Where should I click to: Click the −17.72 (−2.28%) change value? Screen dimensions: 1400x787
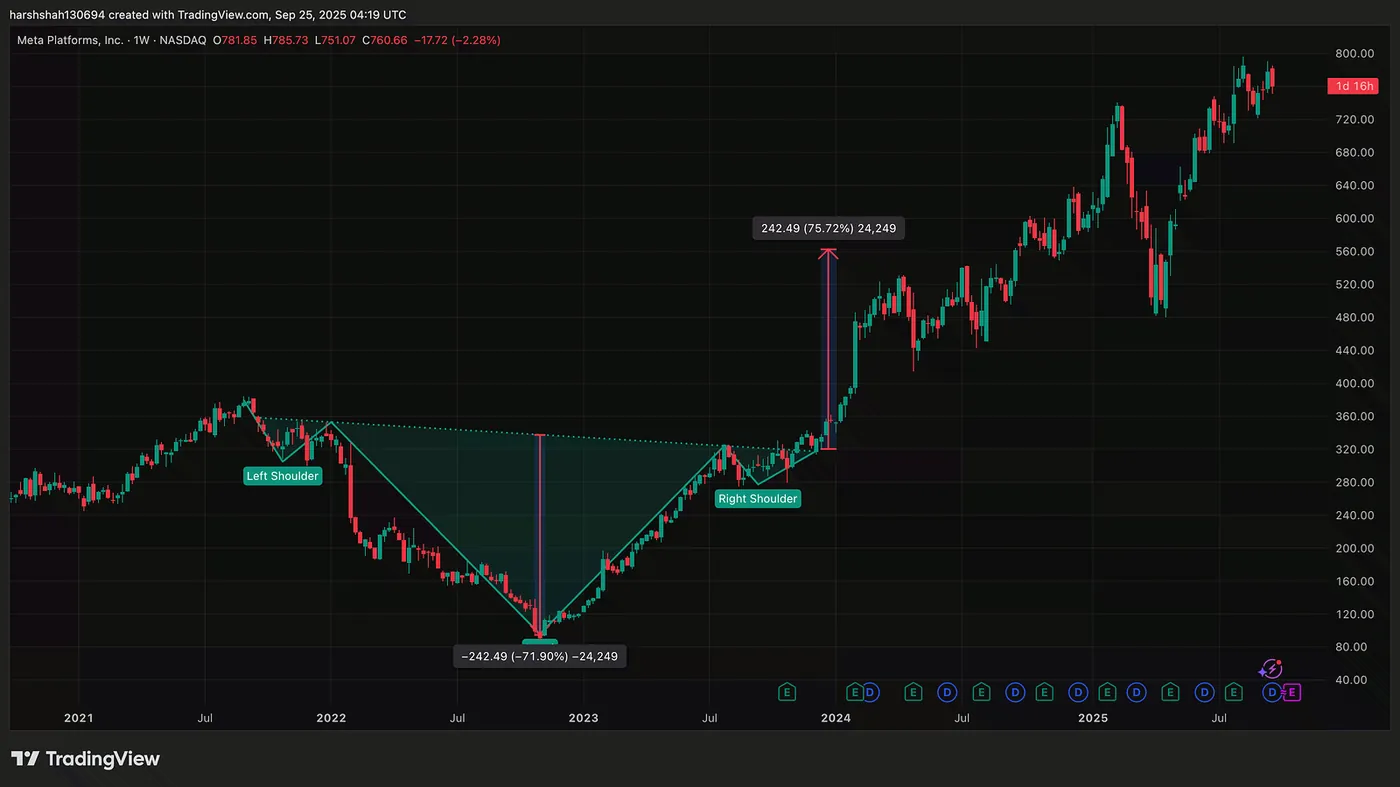click(458, 40)
